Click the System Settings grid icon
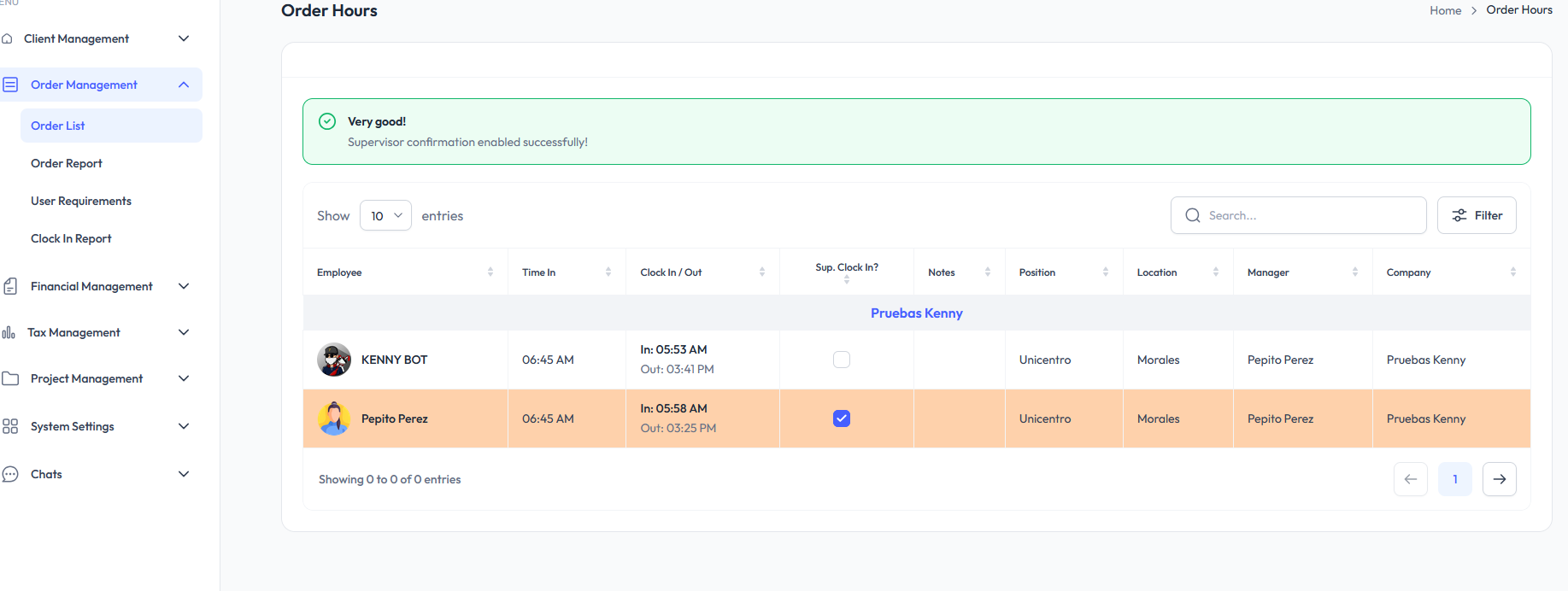Screen dimensions: 1568x591 (10, 426)
